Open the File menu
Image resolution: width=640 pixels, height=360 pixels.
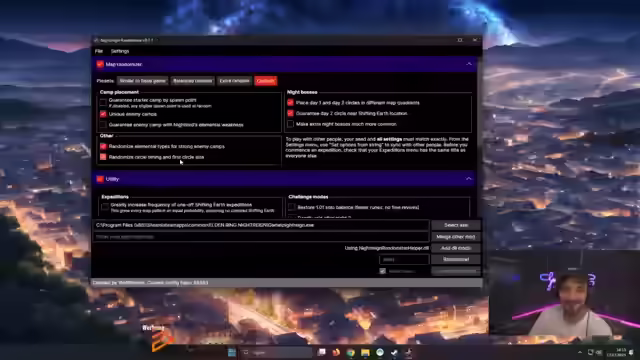(x=99, y=51)
